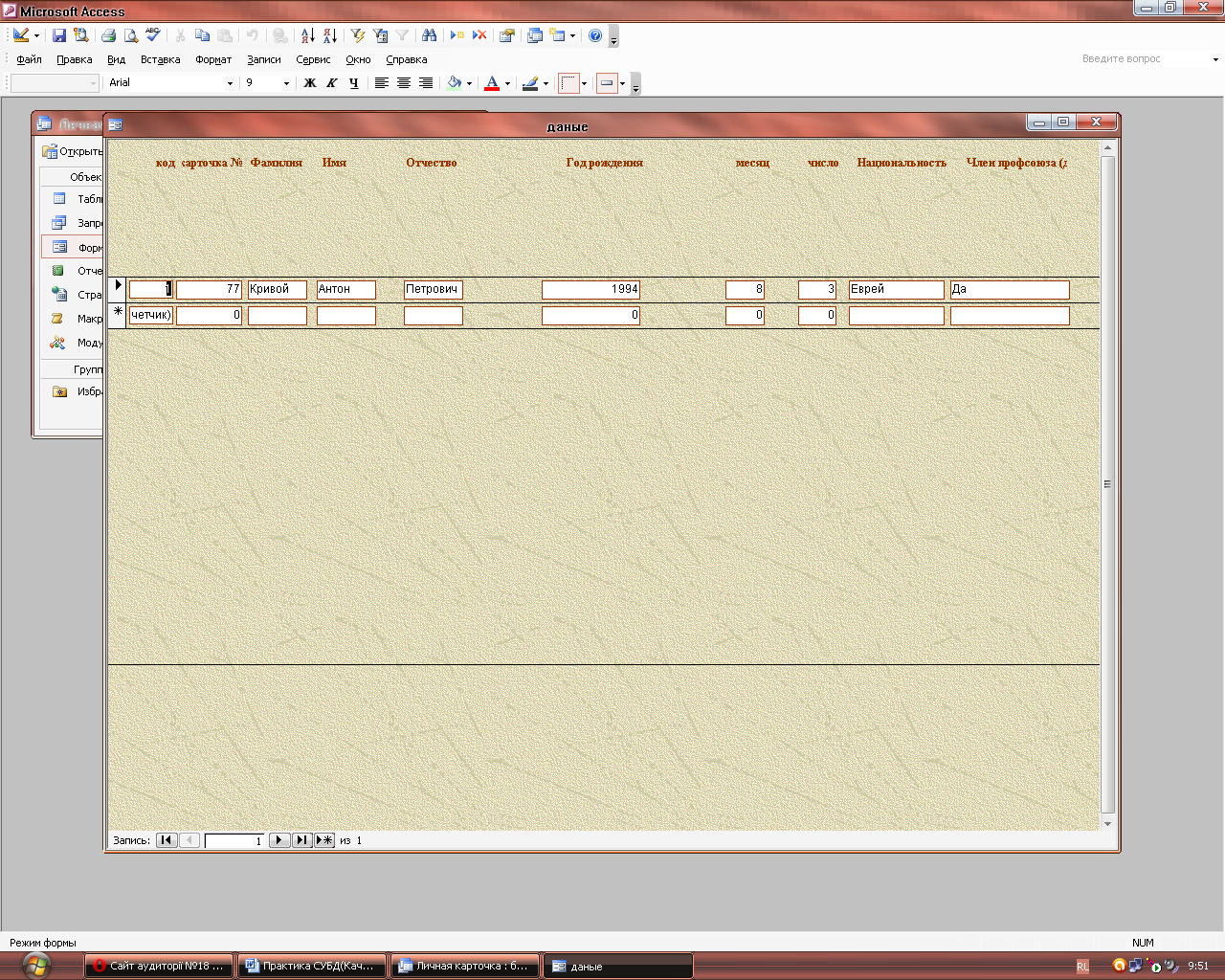Toggle Underline (Ч) formatting
This screenshot has width=1225, height=980.
[354, 83]
